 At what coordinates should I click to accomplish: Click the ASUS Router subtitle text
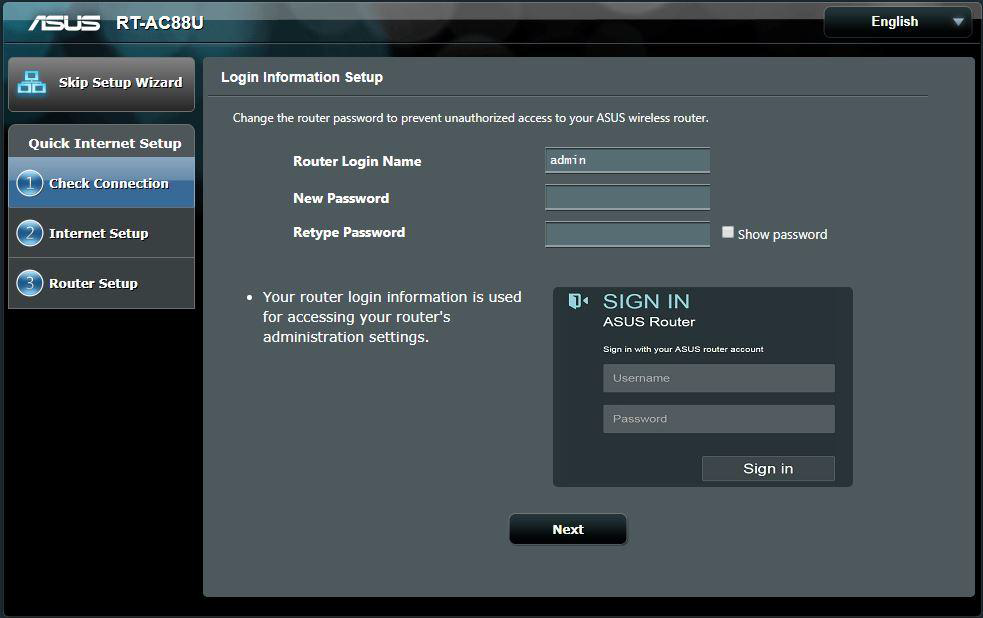649,322
